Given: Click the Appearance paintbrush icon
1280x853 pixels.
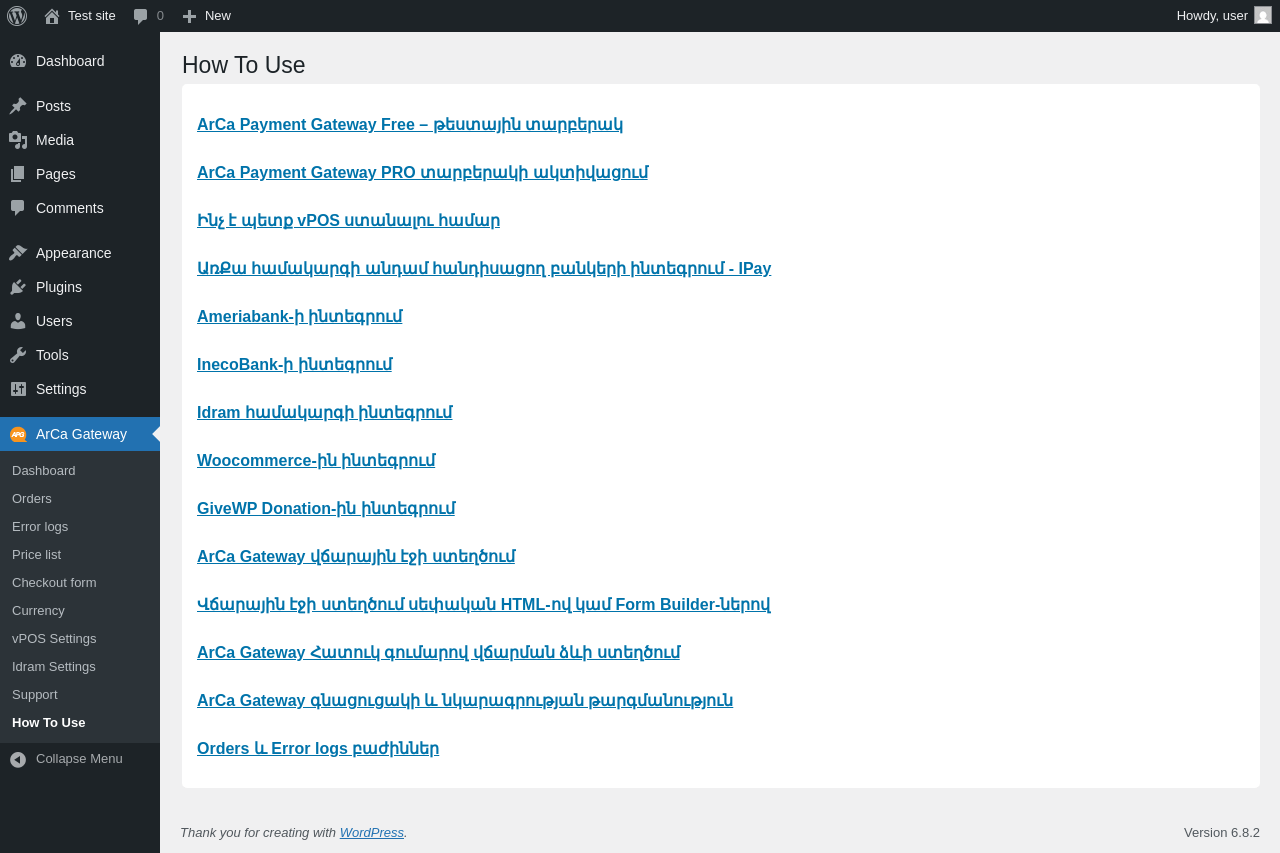Looking at the screenshot, I should tap(18, 253).
